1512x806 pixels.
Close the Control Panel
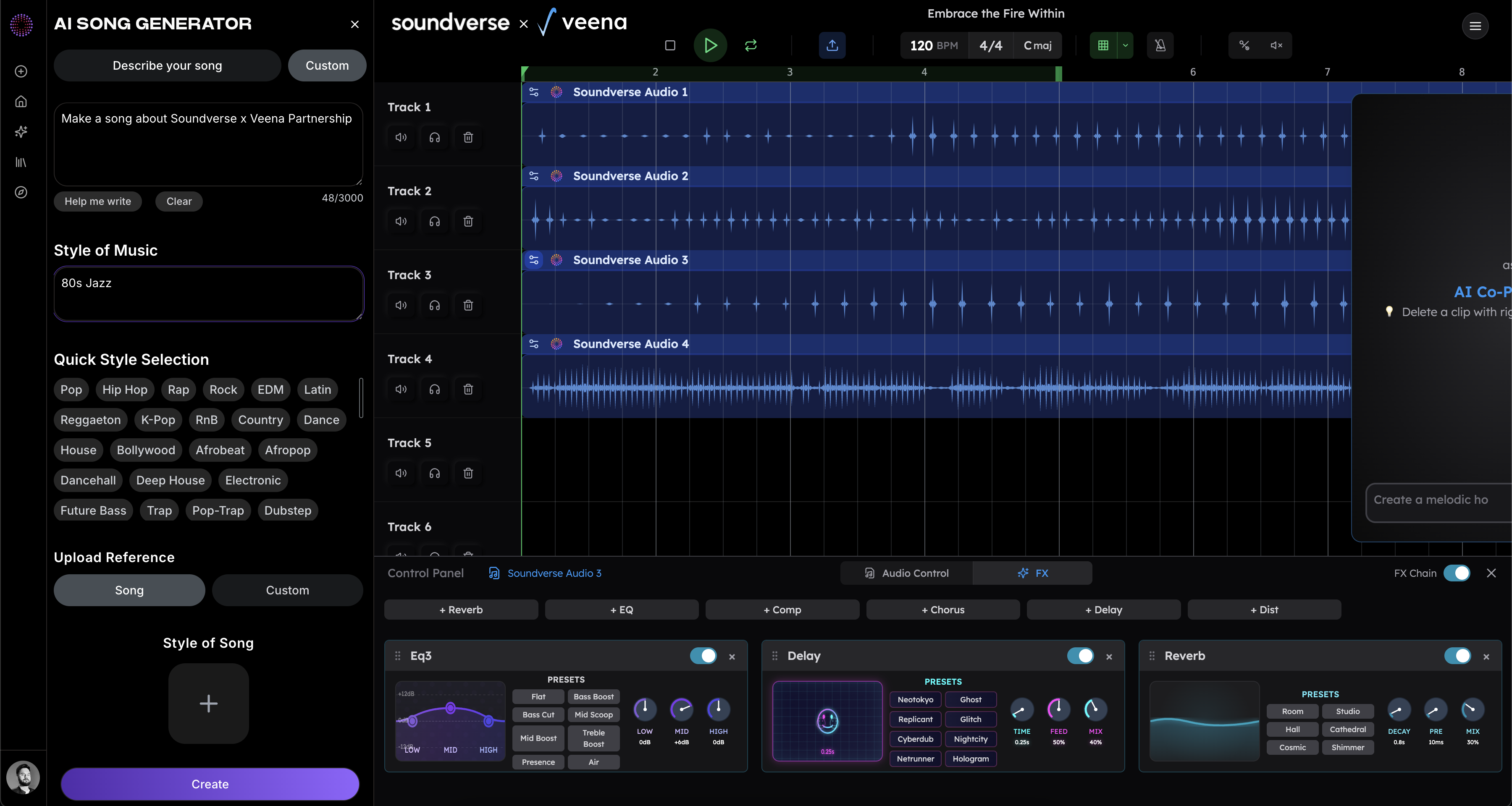pyautogui.click(x=1491, y=573)
